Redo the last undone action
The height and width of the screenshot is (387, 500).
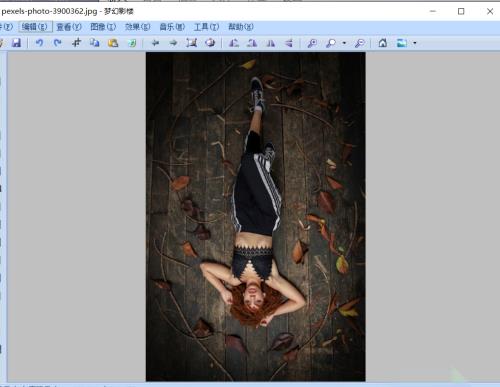click(x=58, y=43)
